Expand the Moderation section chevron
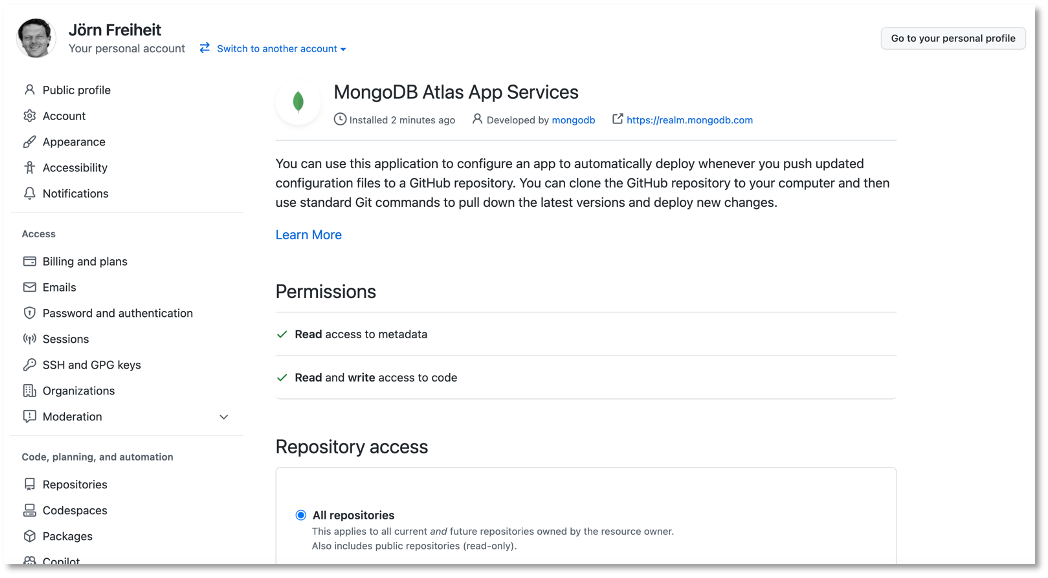 (x=224, y=417)
